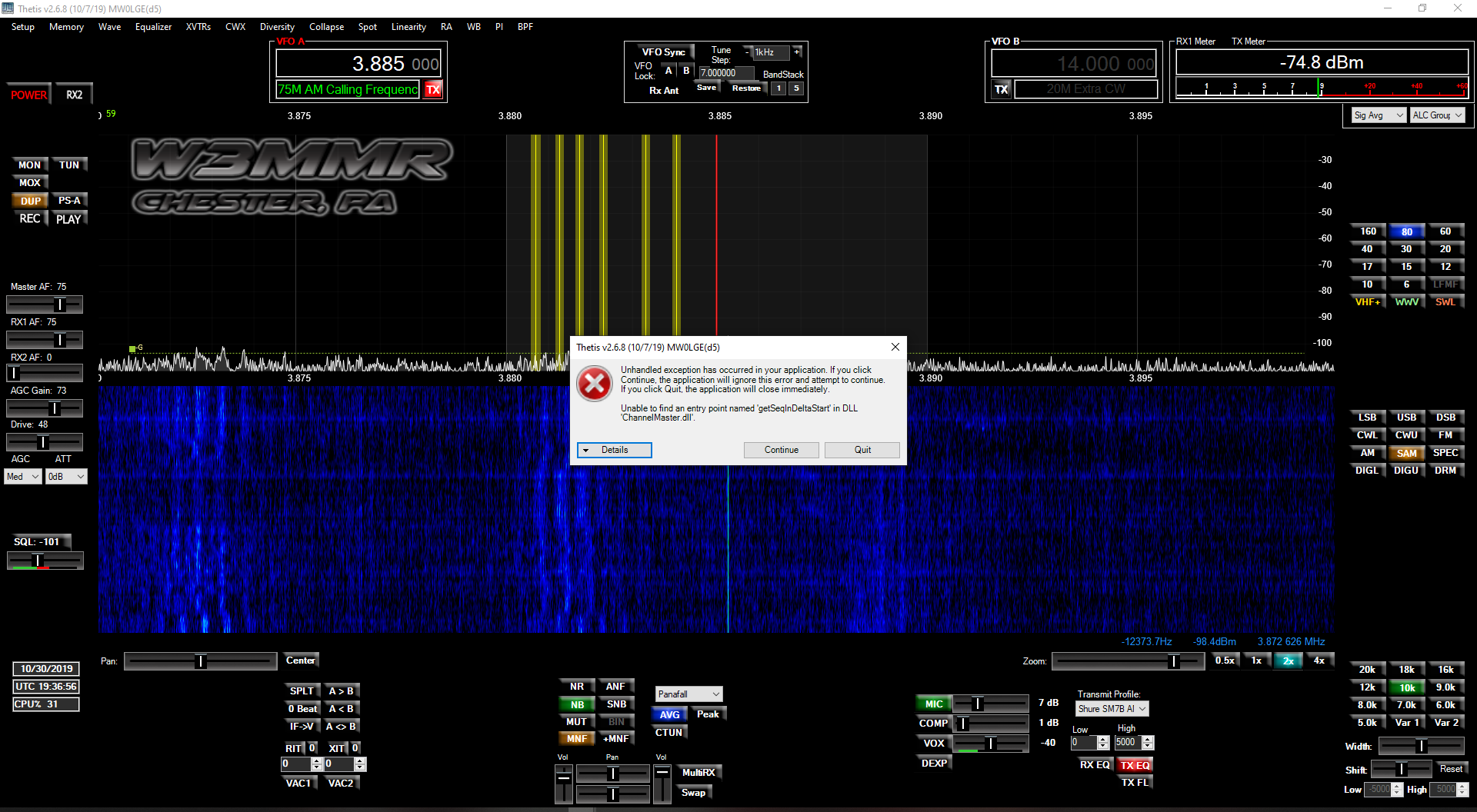Image resolution: width=1477 pixels, height=812 pixels.
Task: Open the Diversity menu
Action: 277,26
